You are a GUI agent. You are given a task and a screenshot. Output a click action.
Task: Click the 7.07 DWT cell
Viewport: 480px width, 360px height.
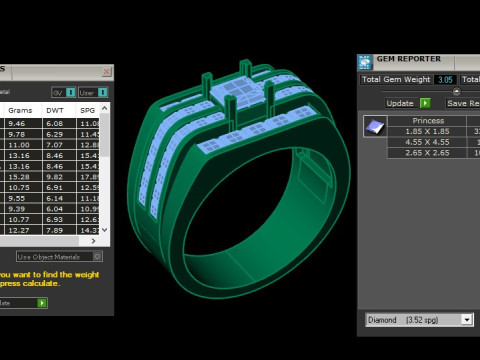coord(59,145)
